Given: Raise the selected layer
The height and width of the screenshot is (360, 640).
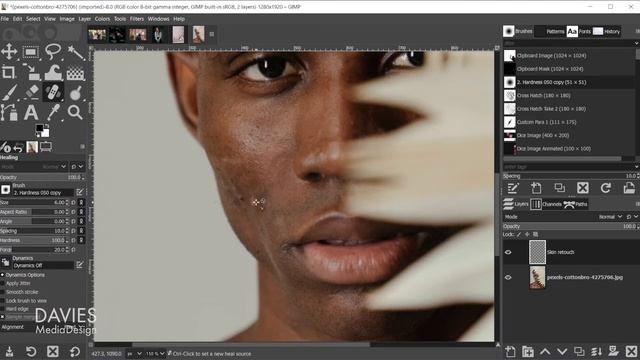Looking at the screenshot, I should [545, 351].
